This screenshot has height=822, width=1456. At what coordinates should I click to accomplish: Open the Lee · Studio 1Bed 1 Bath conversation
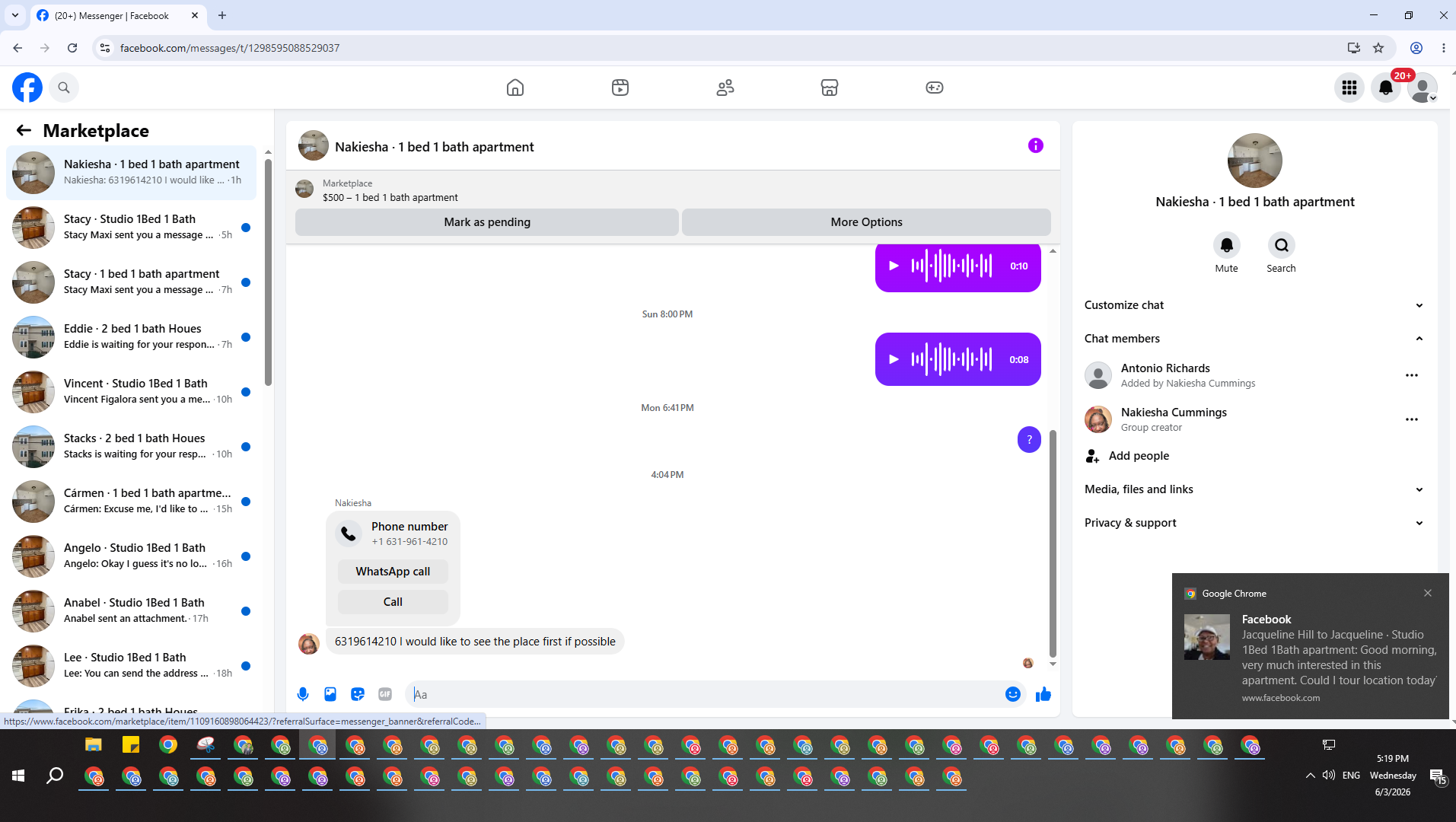(x=132, y=666)
